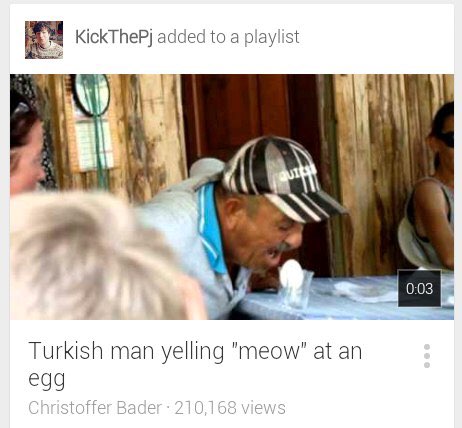Open the KickThePj channel name link
The width and height of the screenshot is (462, 428).
tap(114, 37)
